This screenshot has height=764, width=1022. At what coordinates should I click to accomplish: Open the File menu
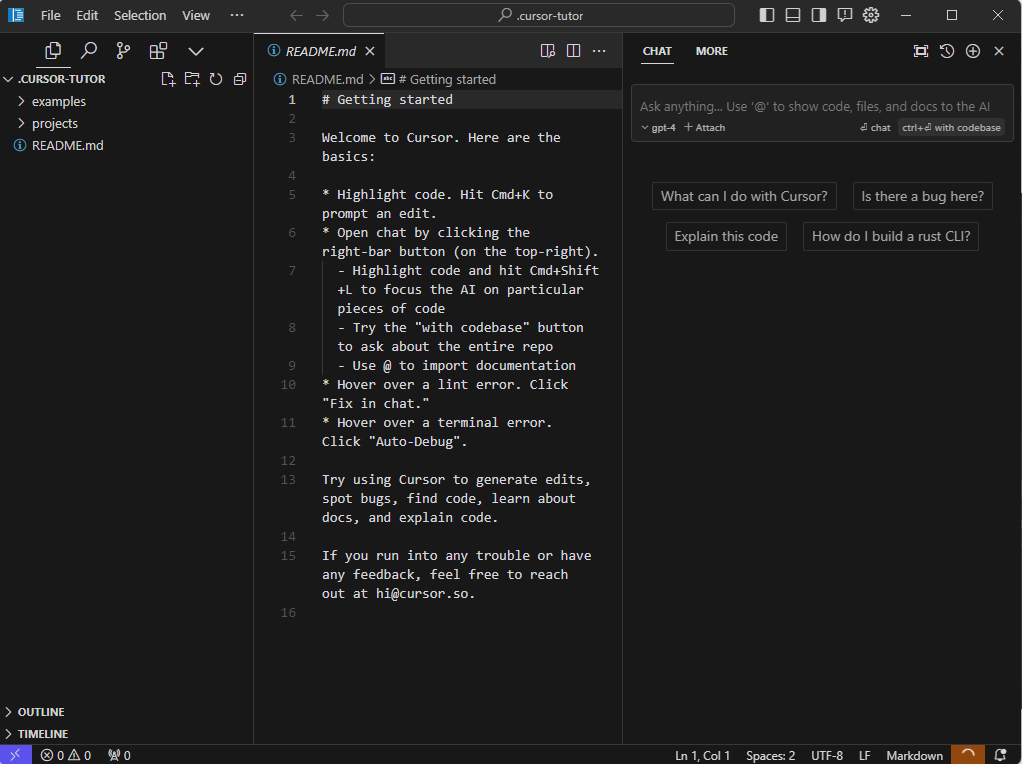pyautogui.click(x=50, y=15)
